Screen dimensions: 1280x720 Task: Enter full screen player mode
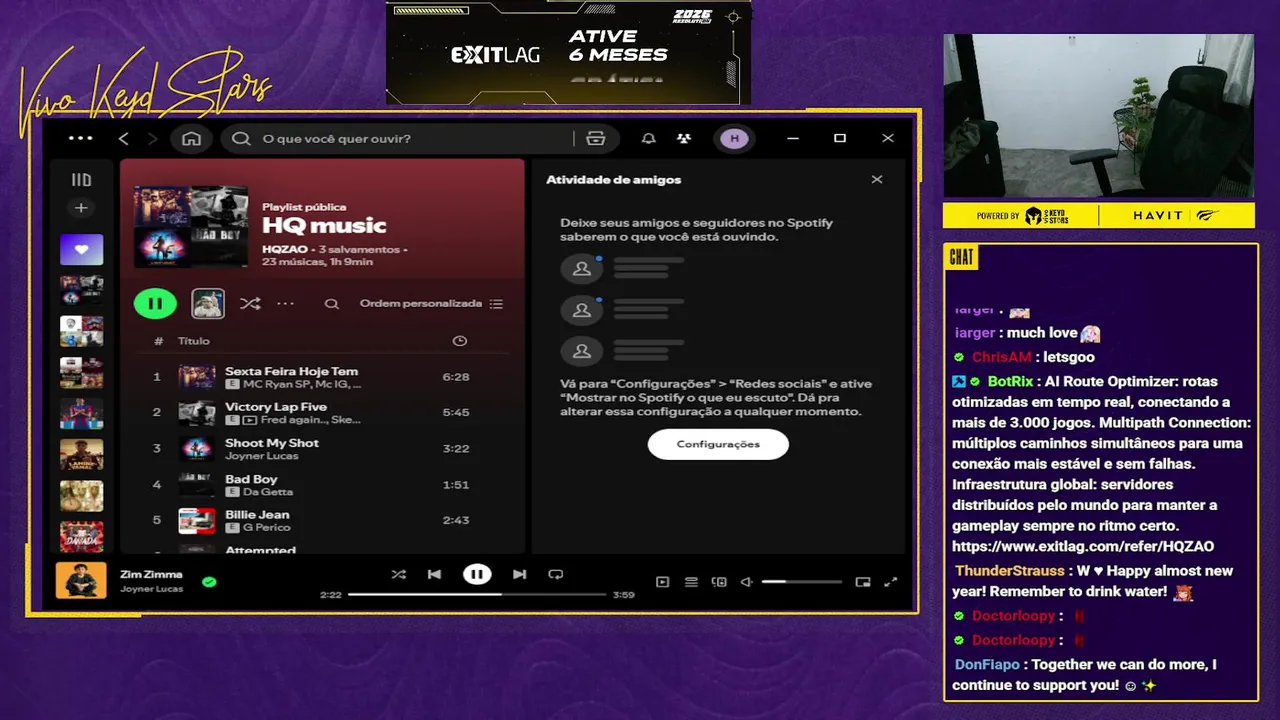pos(891,582)
